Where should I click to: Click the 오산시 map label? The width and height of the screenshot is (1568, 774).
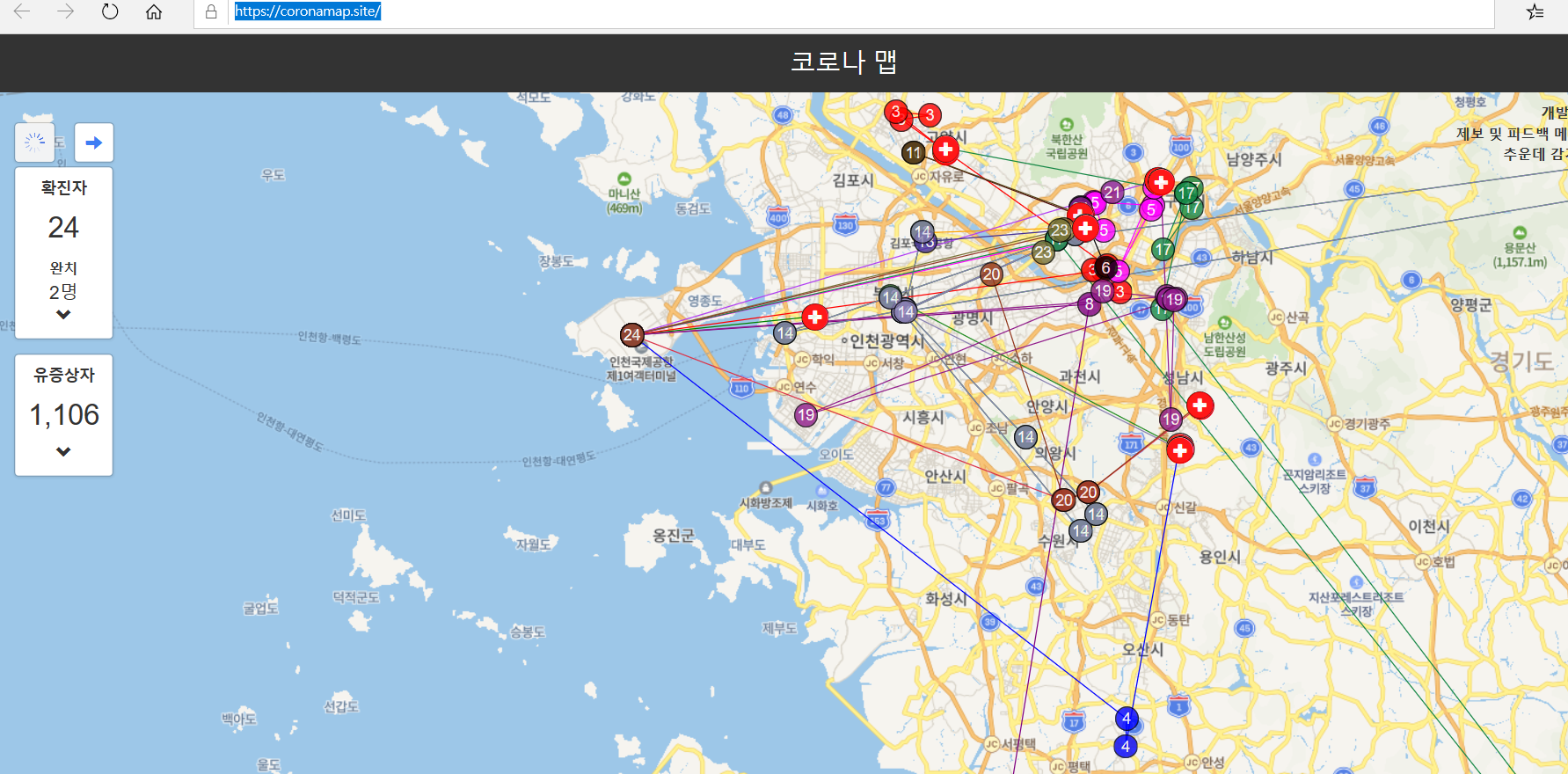coord(1142,649)
